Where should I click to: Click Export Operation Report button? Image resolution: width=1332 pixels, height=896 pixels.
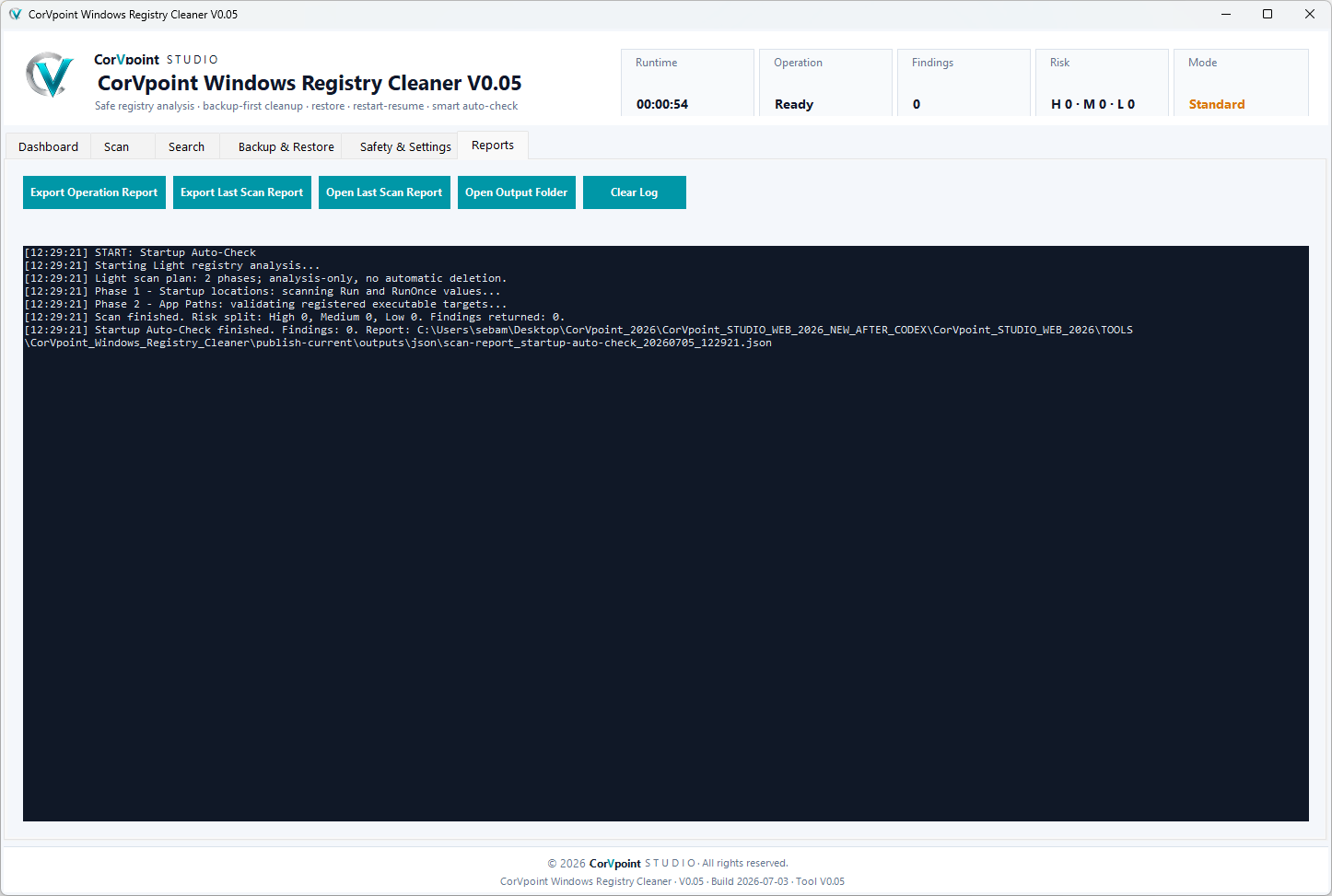[94, 192]
